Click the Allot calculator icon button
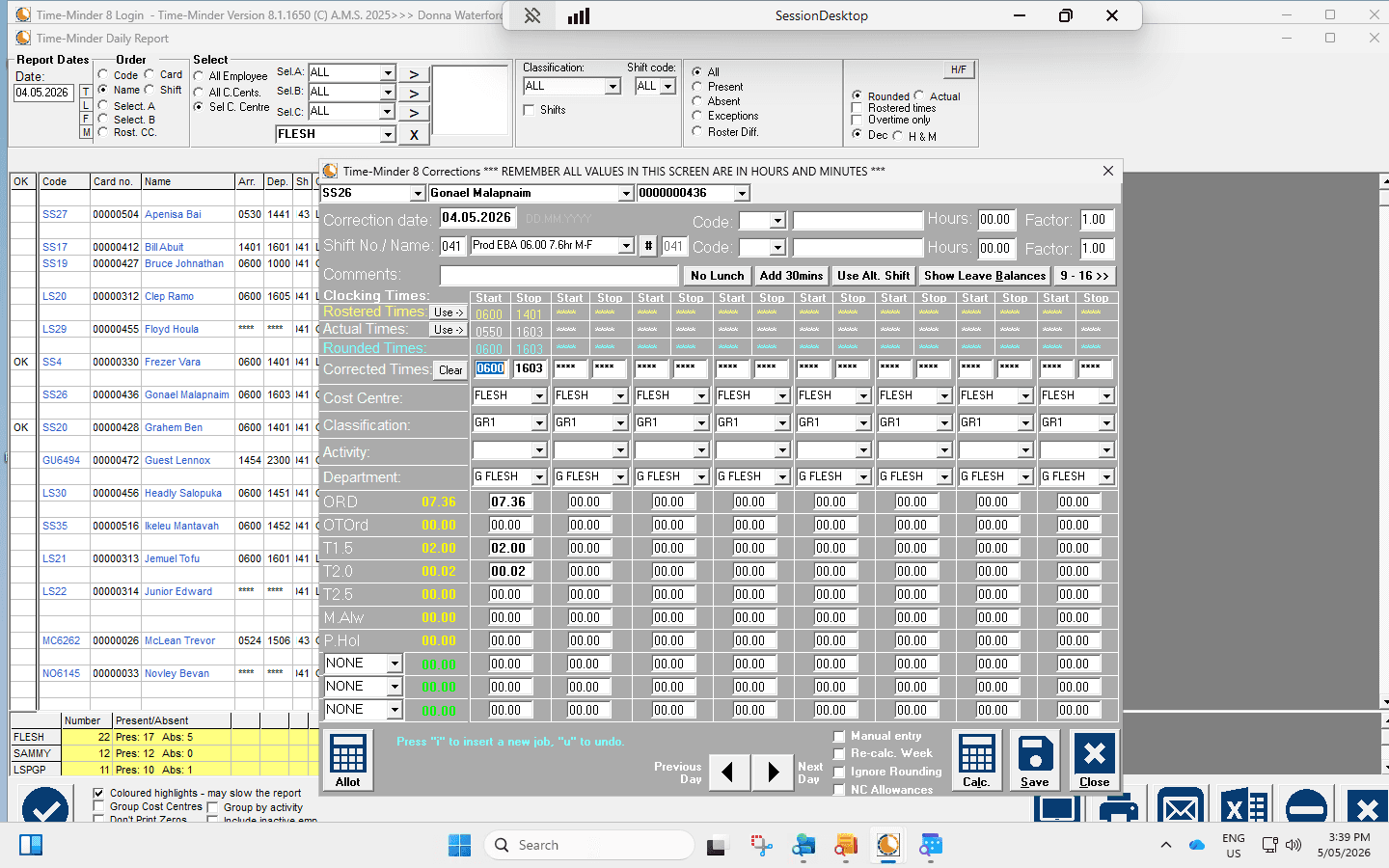The width and height of the screenshot is (1389, 868). coord(347,760)
